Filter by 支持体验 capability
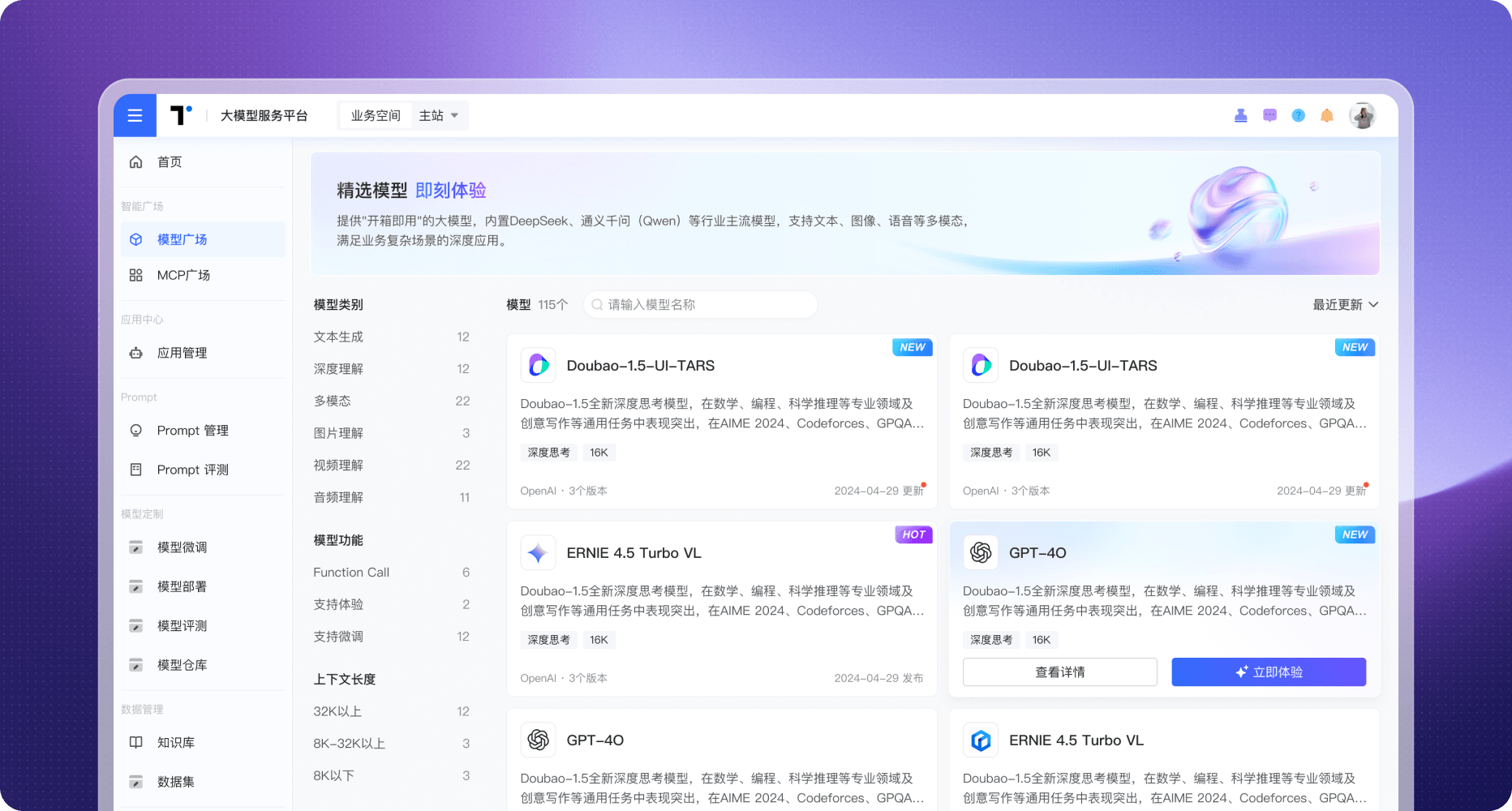The image size is (1512, 811). [x=392, y=604]
